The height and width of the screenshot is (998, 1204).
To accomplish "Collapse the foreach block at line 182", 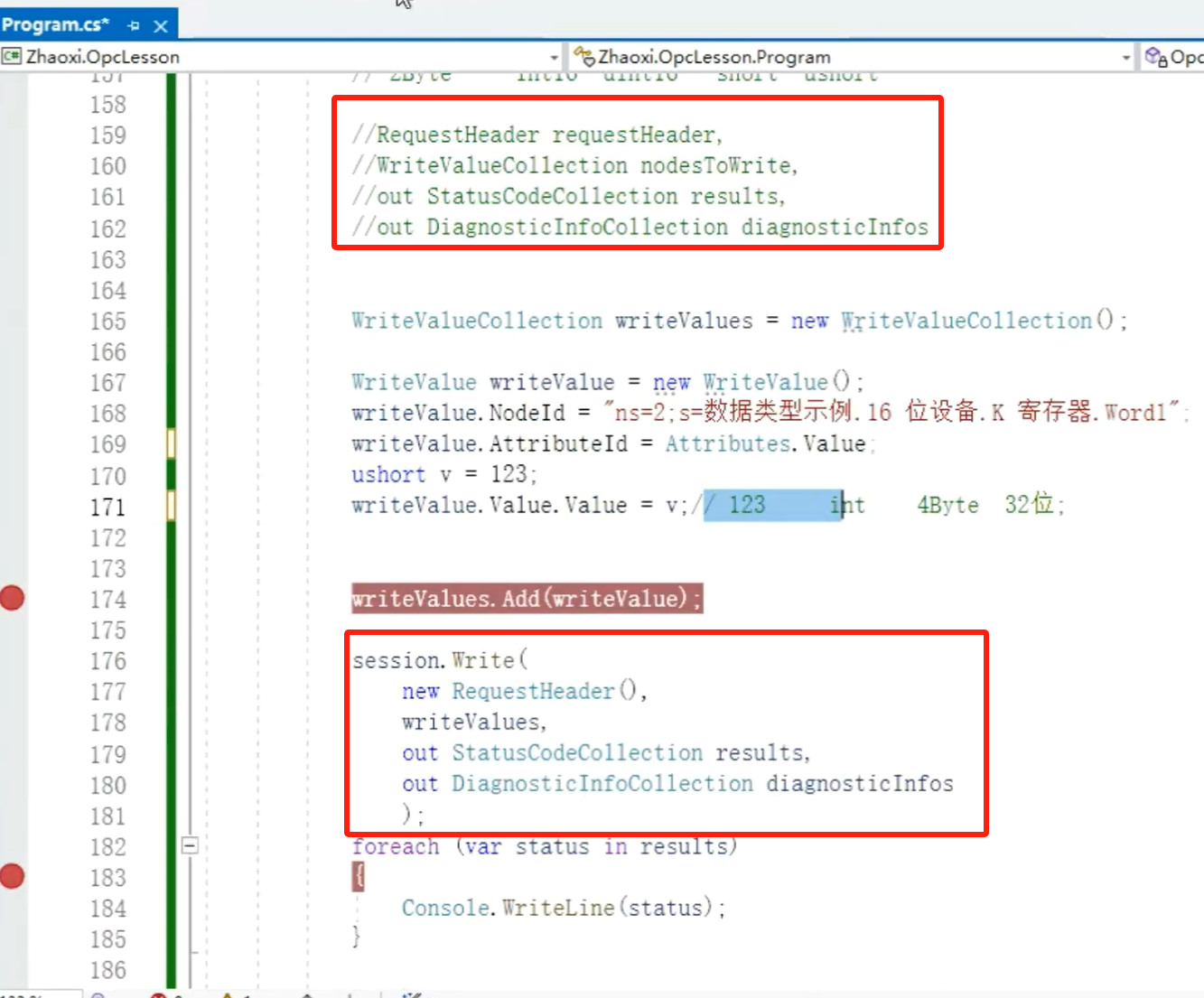I will tap(190, 846).
